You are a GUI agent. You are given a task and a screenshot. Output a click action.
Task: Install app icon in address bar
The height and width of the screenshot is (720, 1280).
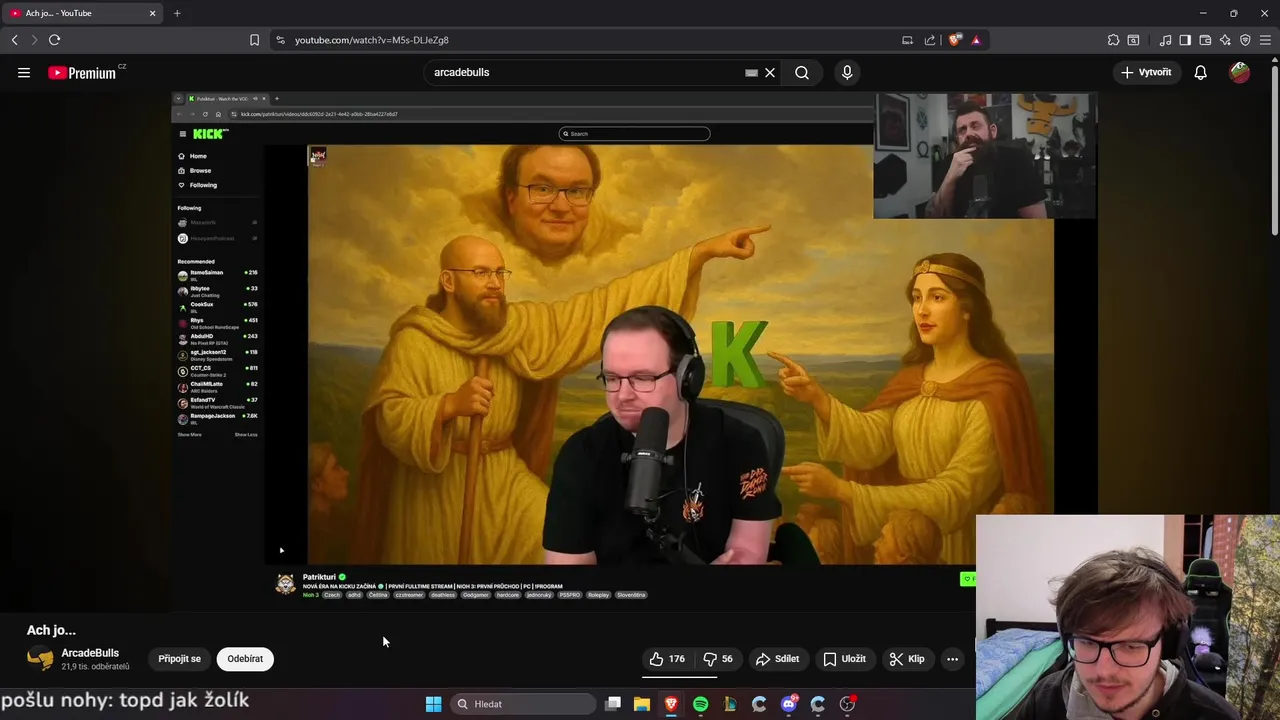907,40
